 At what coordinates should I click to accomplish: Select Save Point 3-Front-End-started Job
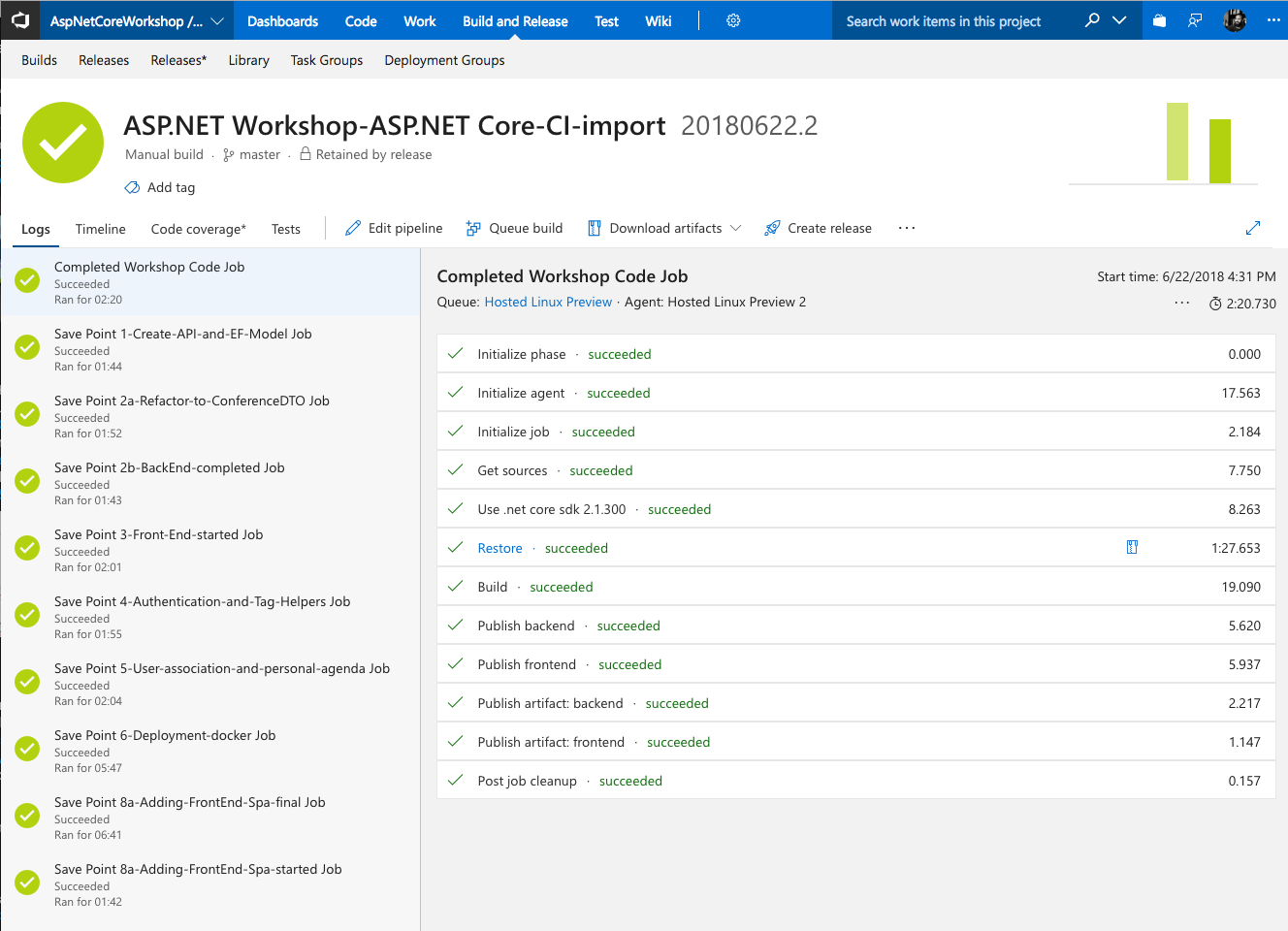pyautogui.click(x=210, y=550)
